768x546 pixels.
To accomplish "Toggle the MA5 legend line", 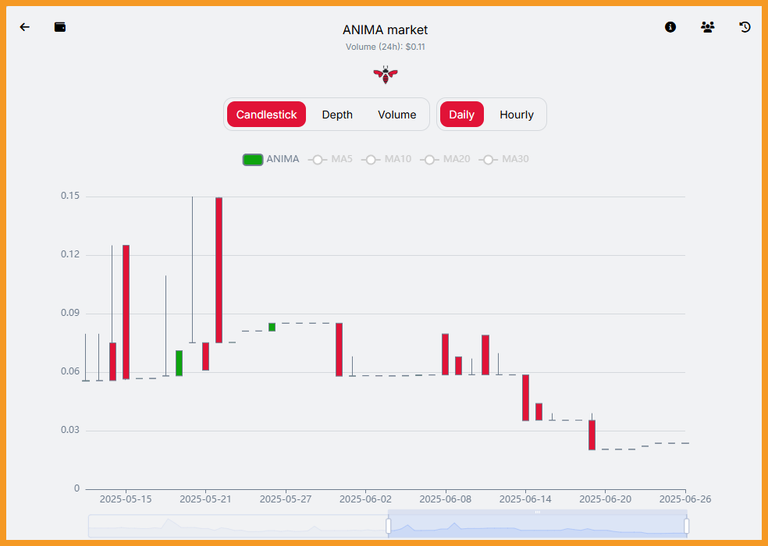I will click(x=331, y=159).
